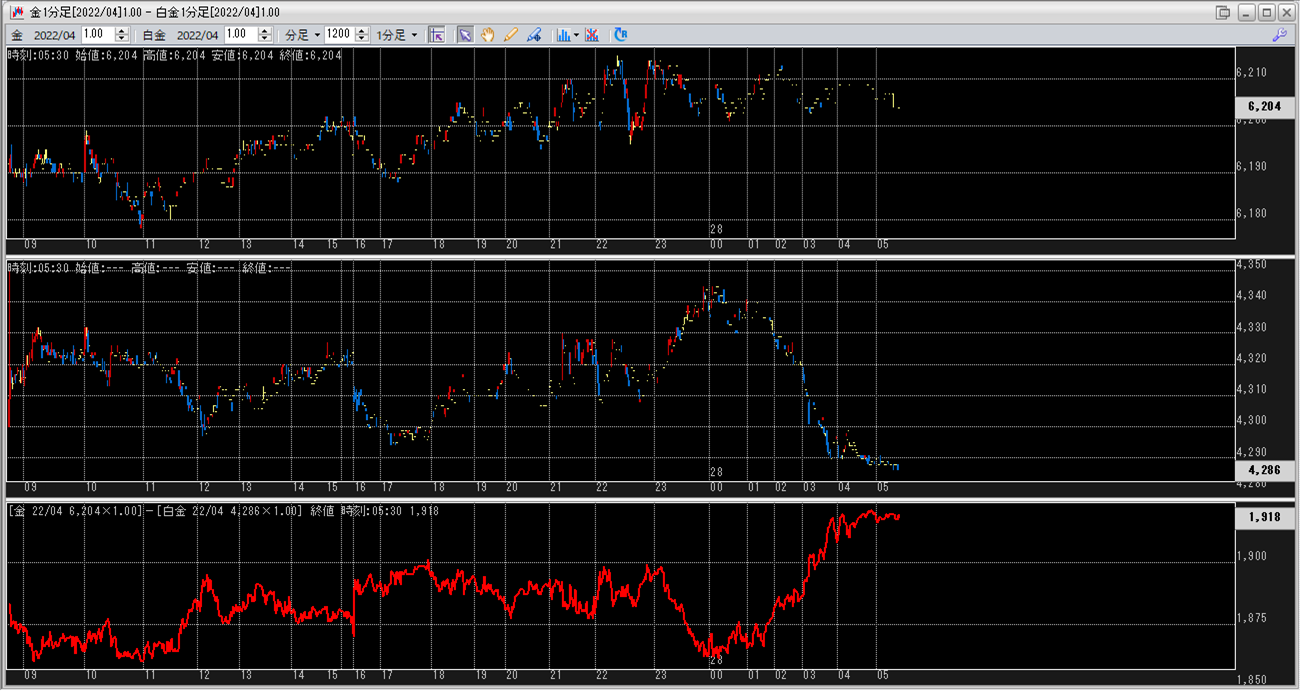This screenshot has width=1300, height=691.
Task: Click the window tiling icon in title bar
Action: click(x=1222, y=12)
